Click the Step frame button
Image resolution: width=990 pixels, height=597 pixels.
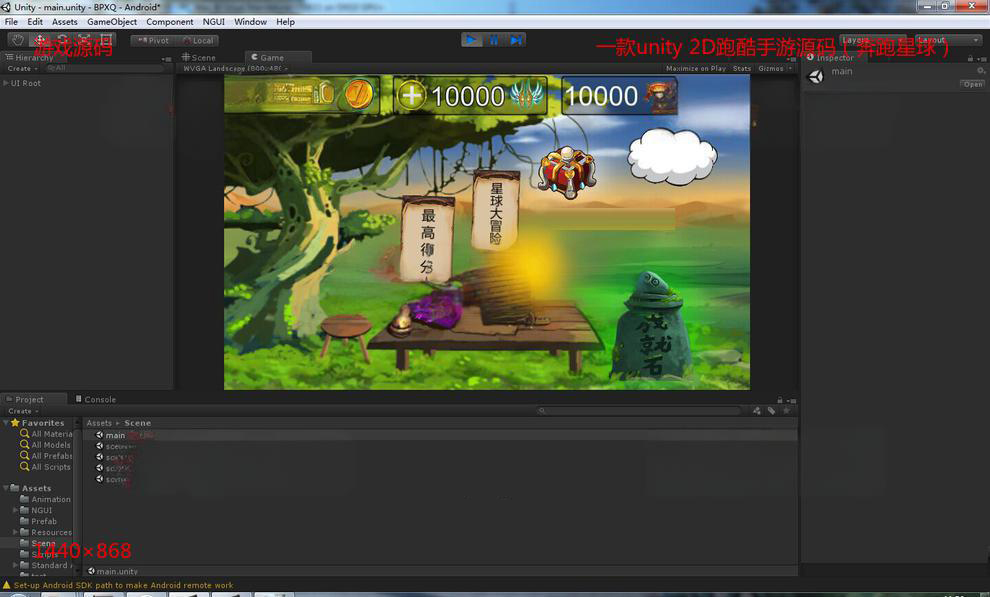coord(516,40)
